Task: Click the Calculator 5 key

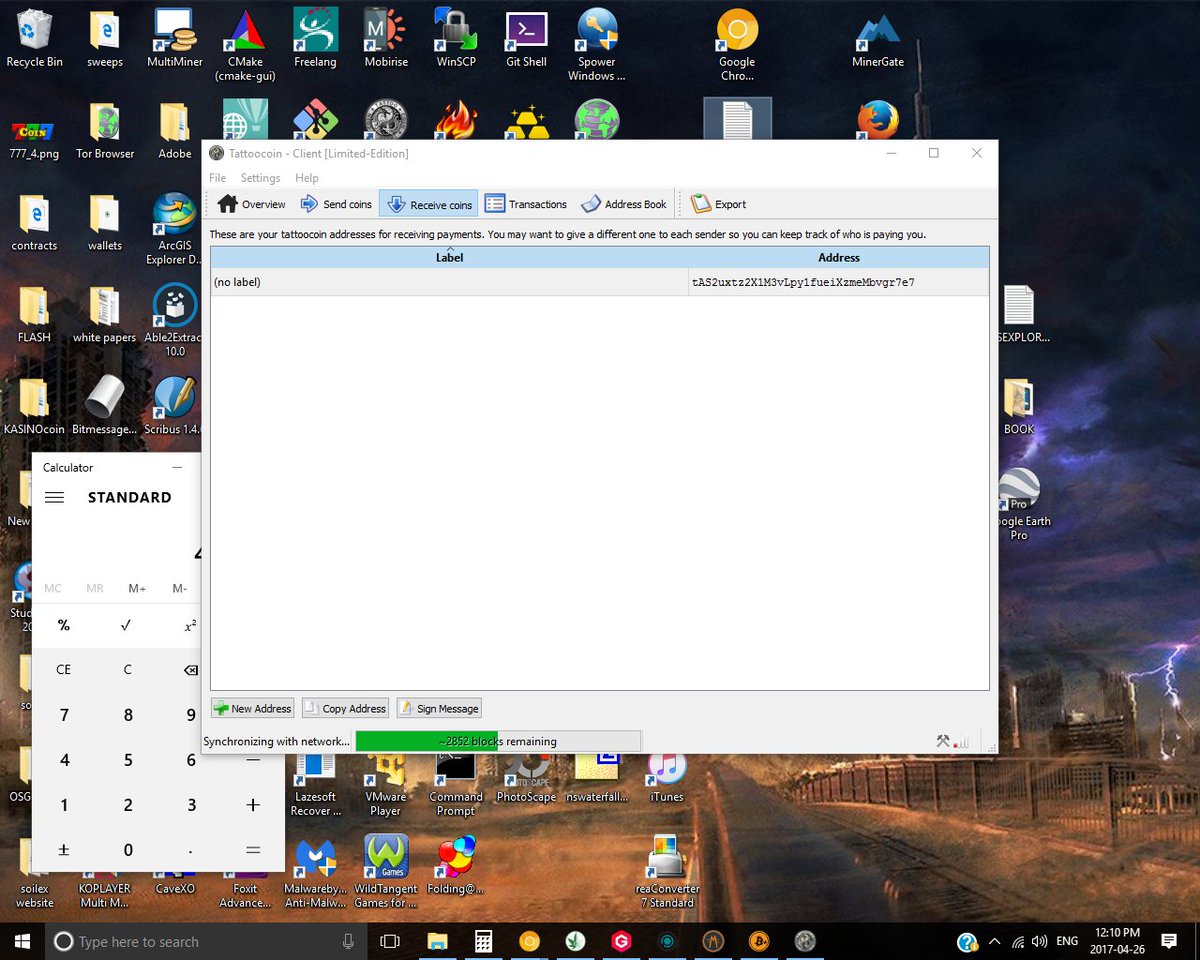Action: tap(127, 760)
